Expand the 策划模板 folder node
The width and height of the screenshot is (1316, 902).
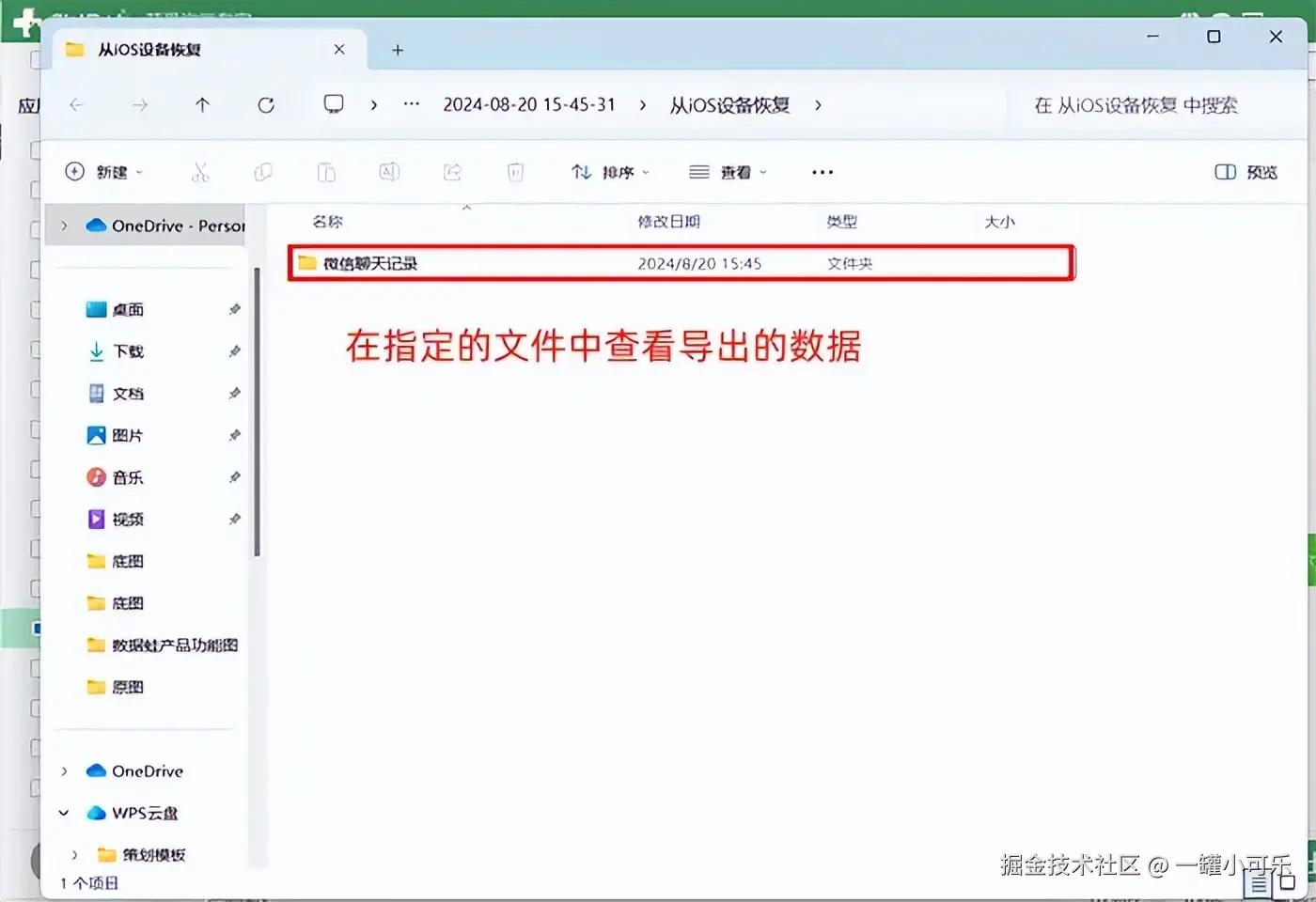tap(74, 855)
